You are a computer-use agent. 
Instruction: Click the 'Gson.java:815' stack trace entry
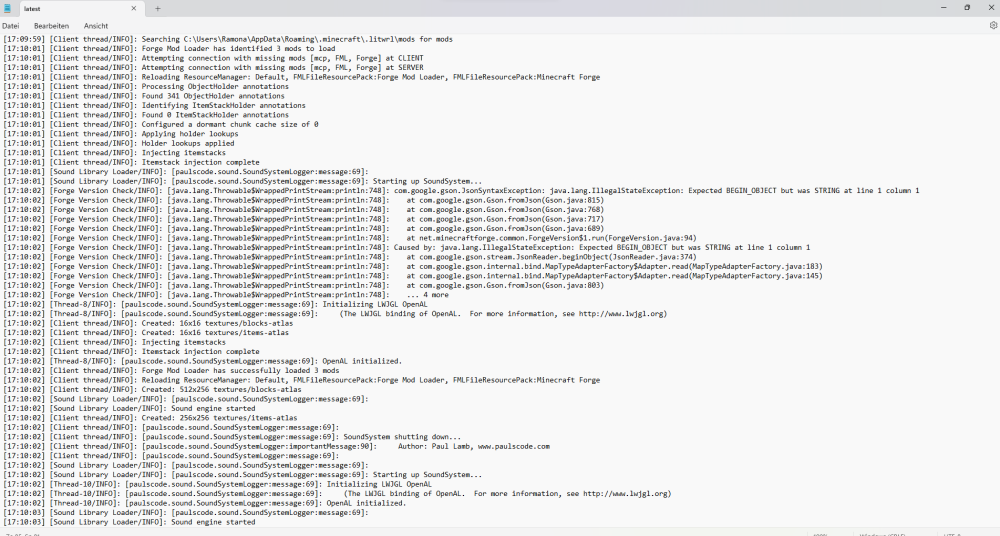click(x=304, y=200)
